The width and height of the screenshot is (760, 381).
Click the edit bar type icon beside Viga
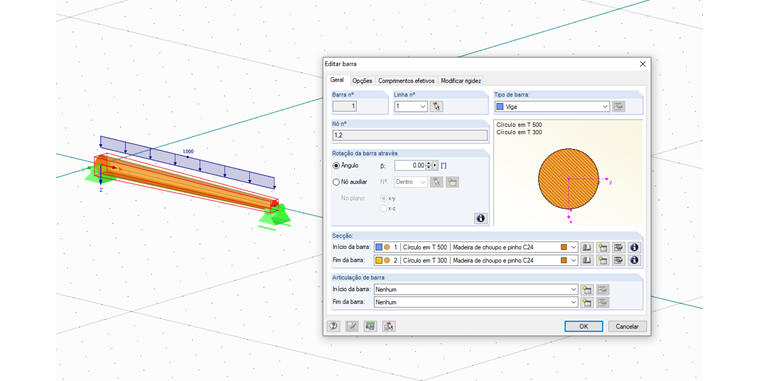[618, 106]
